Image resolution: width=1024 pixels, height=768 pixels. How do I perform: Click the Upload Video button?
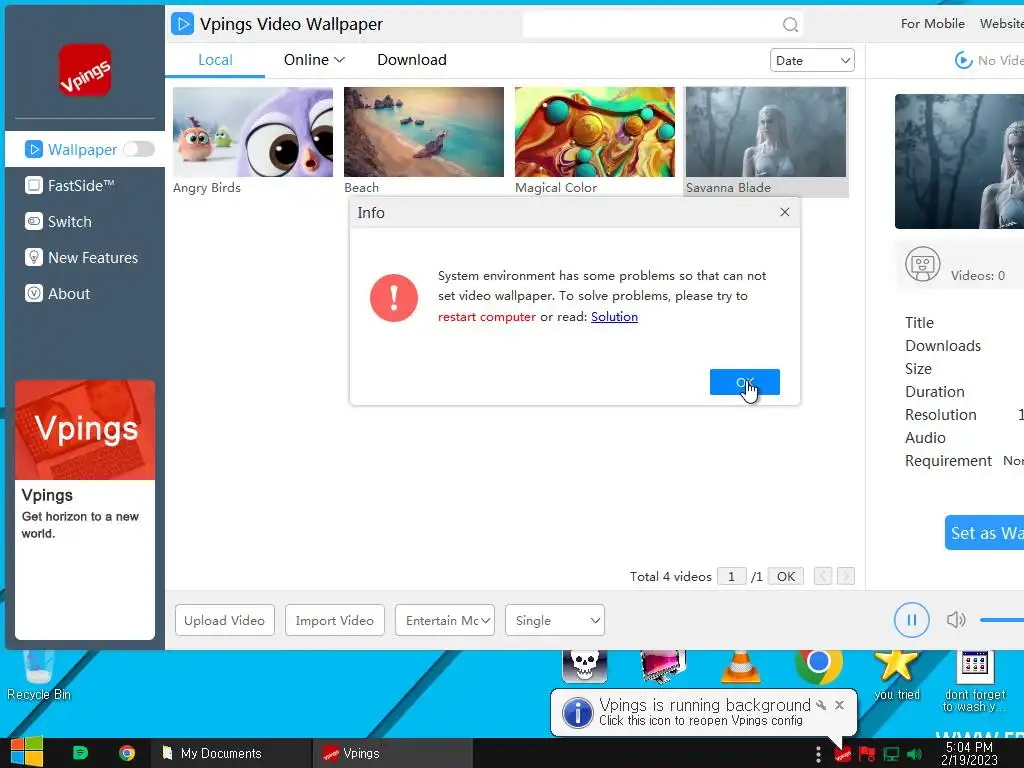225,620
